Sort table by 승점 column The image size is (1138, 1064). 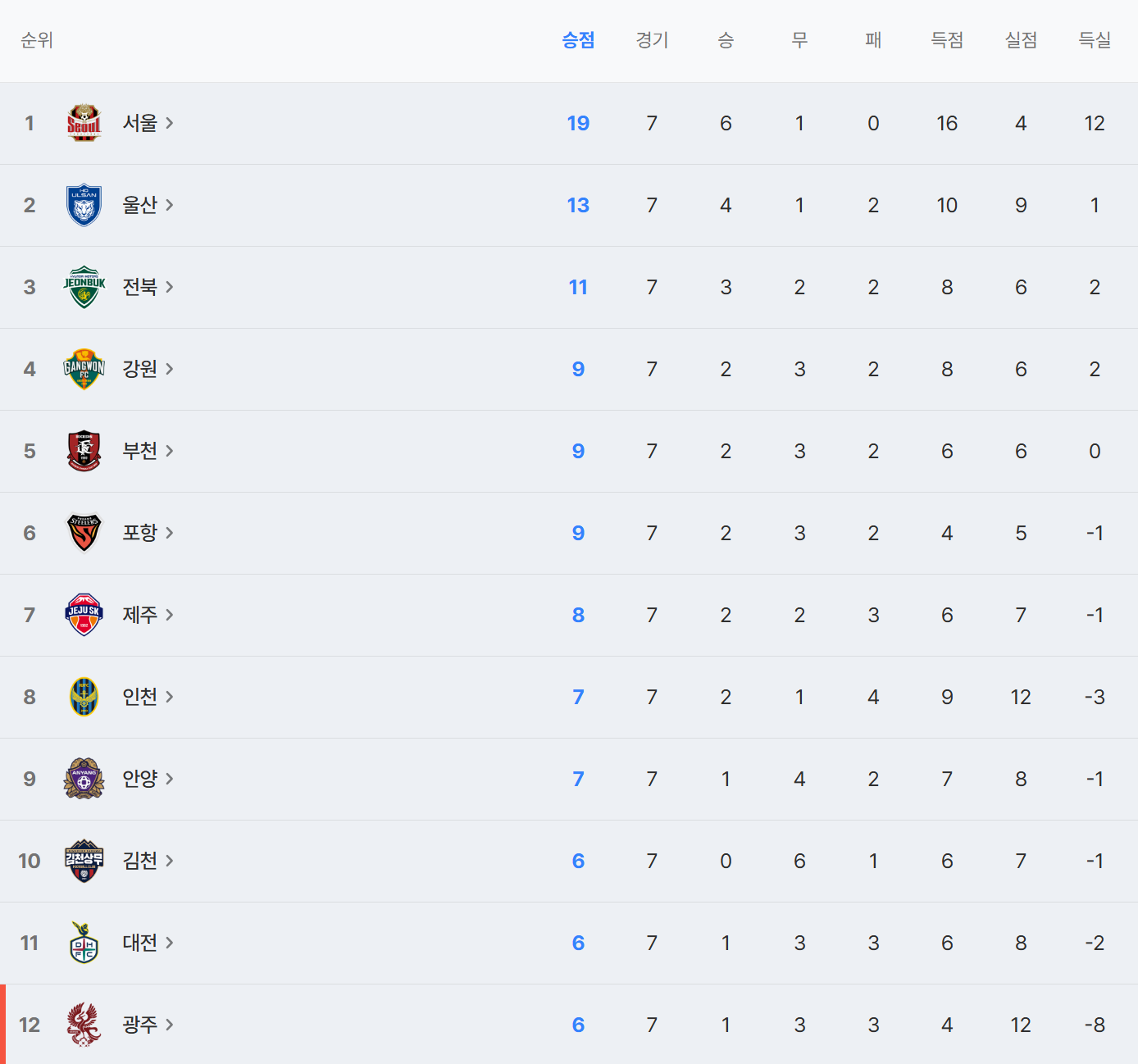pos(578,40)
